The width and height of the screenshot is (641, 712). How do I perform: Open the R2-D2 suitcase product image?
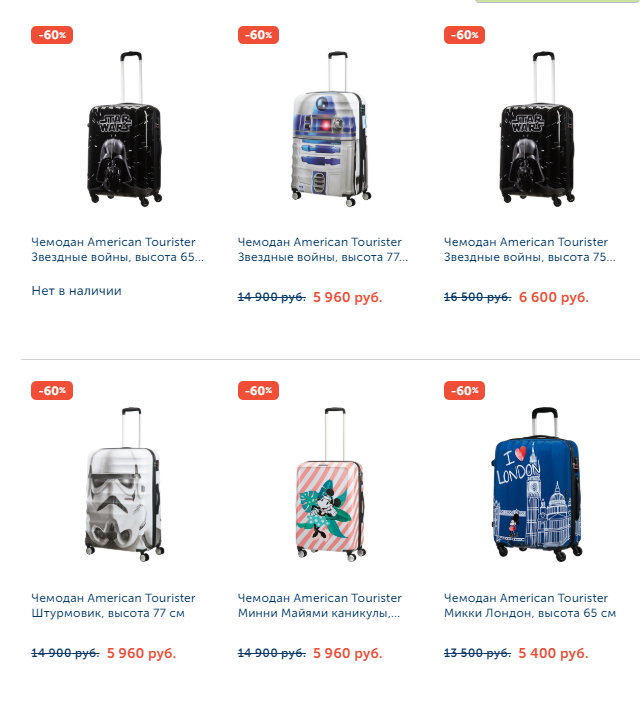(x=331, y=129)
